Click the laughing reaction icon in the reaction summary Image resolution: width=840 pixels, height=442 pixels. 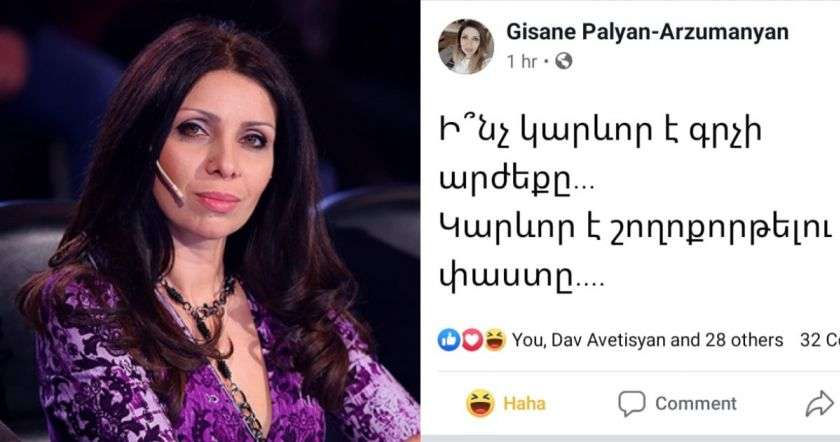[x=495, y=340]
